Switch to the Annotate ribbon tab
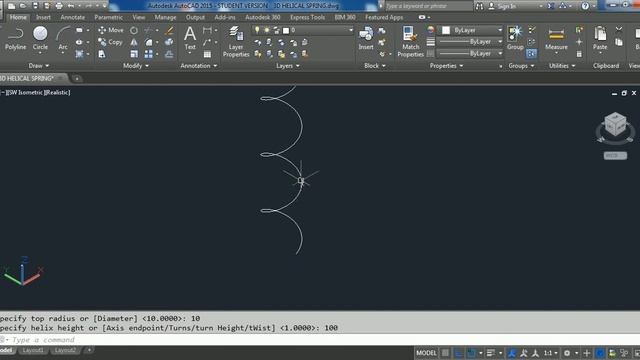 click(x=73, y=18)
